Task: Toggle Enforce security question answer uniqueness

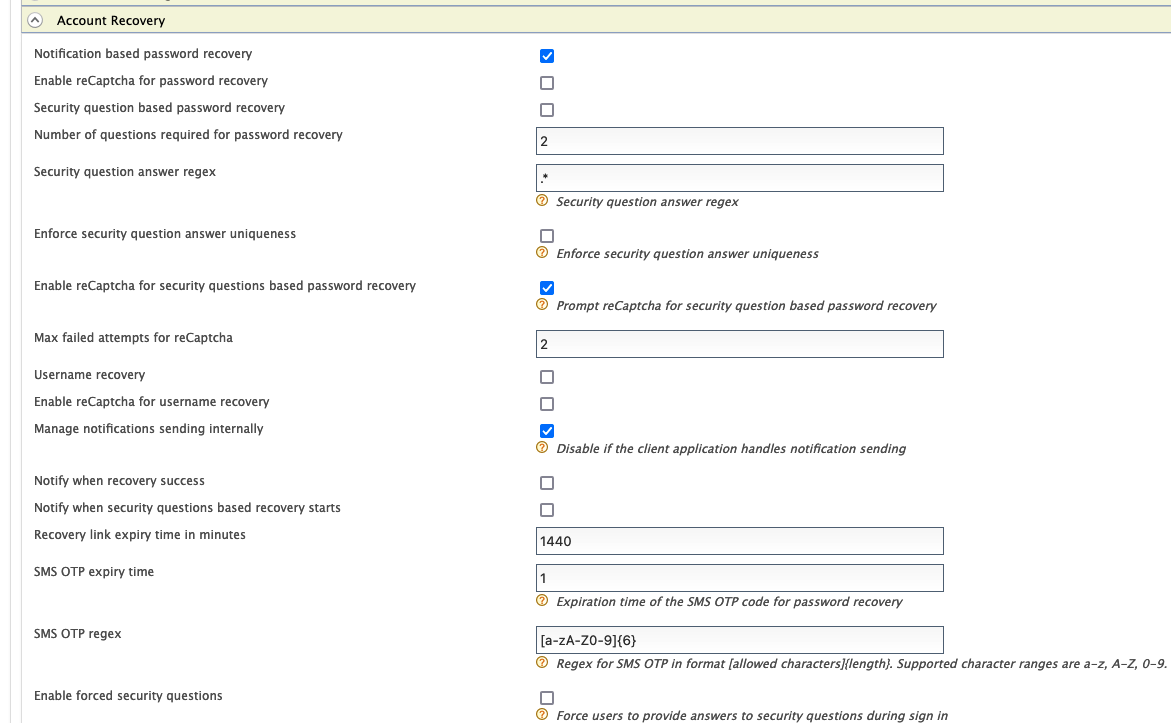Action: point(546,236)
